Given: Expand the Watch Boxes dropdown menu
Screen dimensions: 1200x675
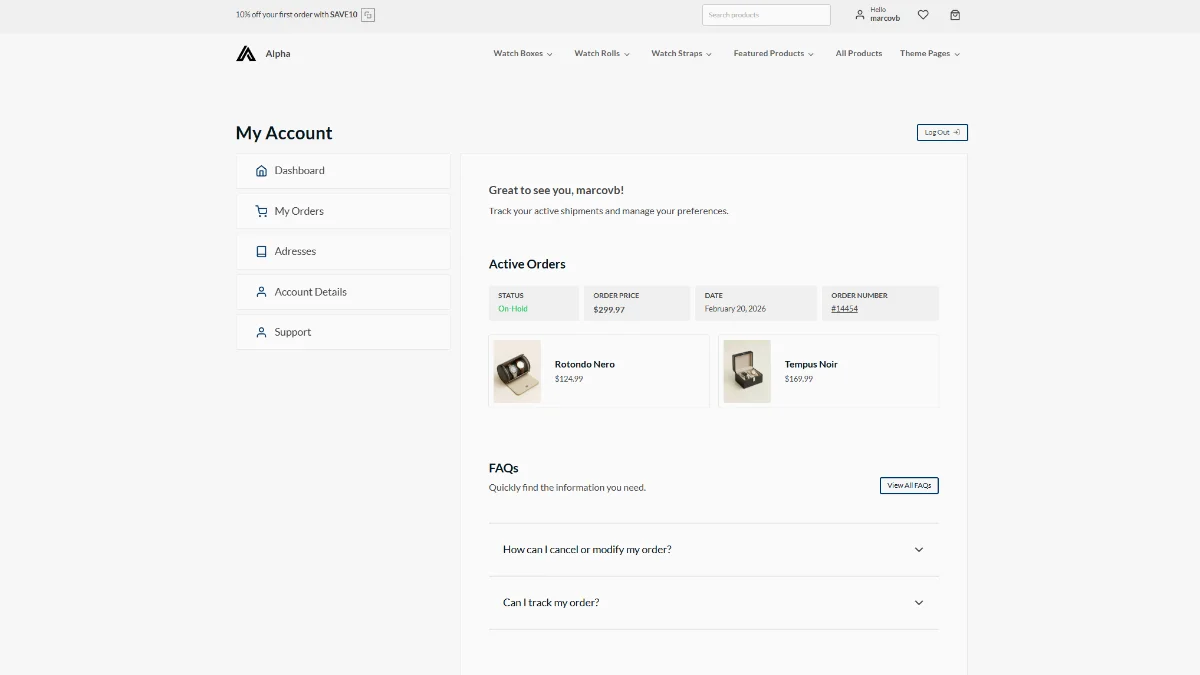Looking at the screenshot, I should pyautogui.click(x=523, y=54).
